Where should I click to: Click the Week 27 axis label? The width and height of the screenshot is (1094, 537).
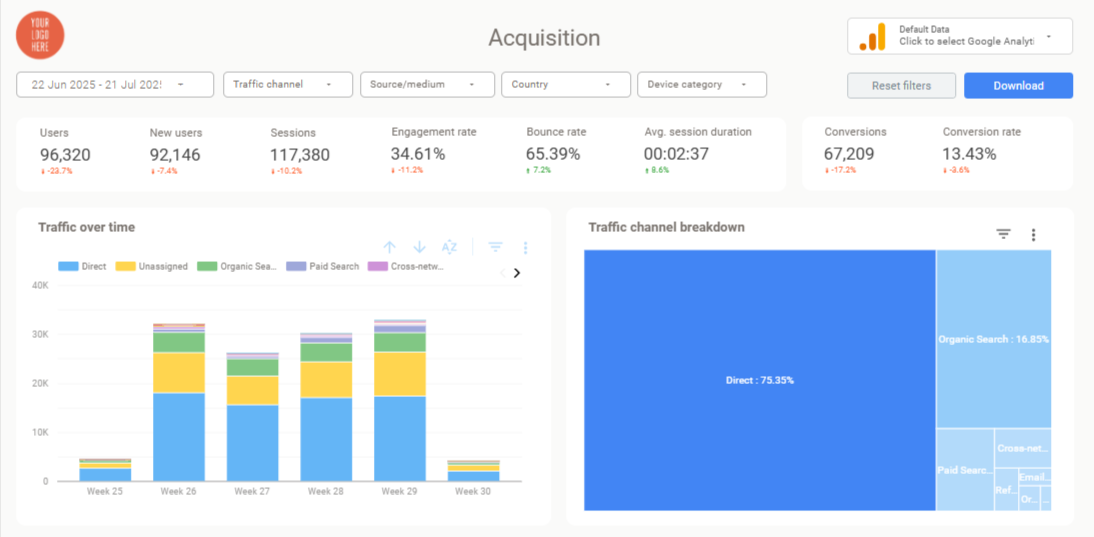click(x=253, y=491)
